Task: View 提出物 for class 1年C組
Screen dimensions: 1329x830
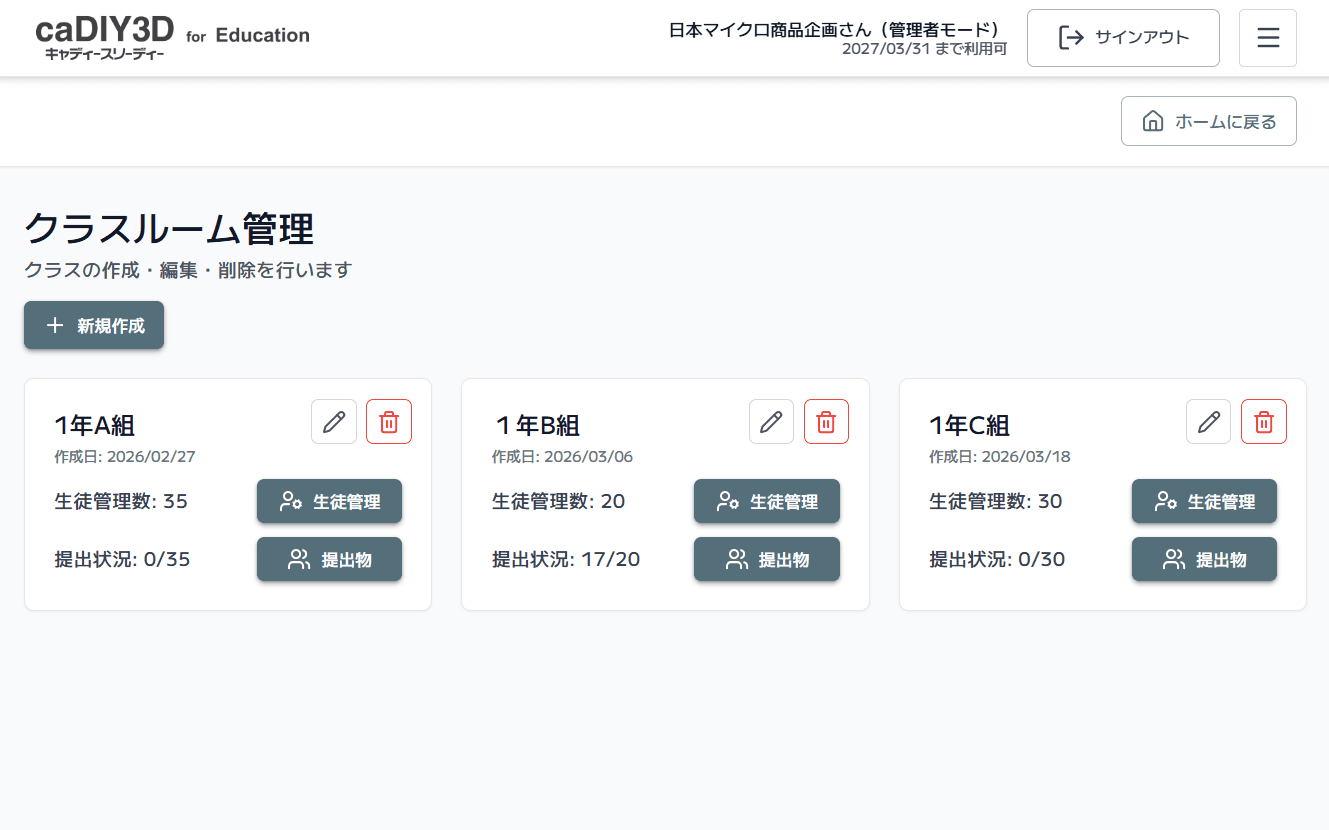Action: point(1204,559)
